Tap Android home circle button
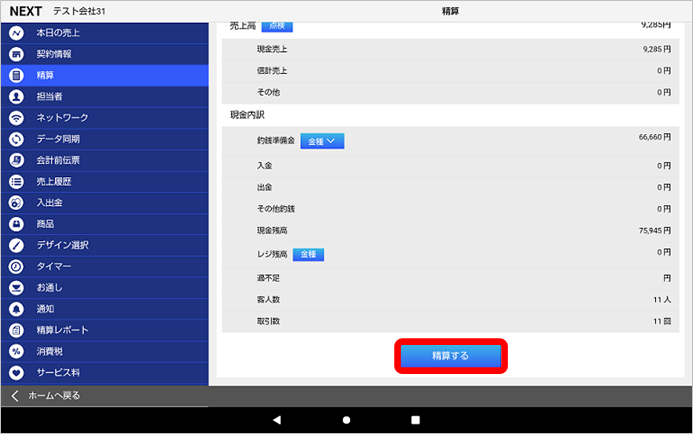 click(346, 420)
